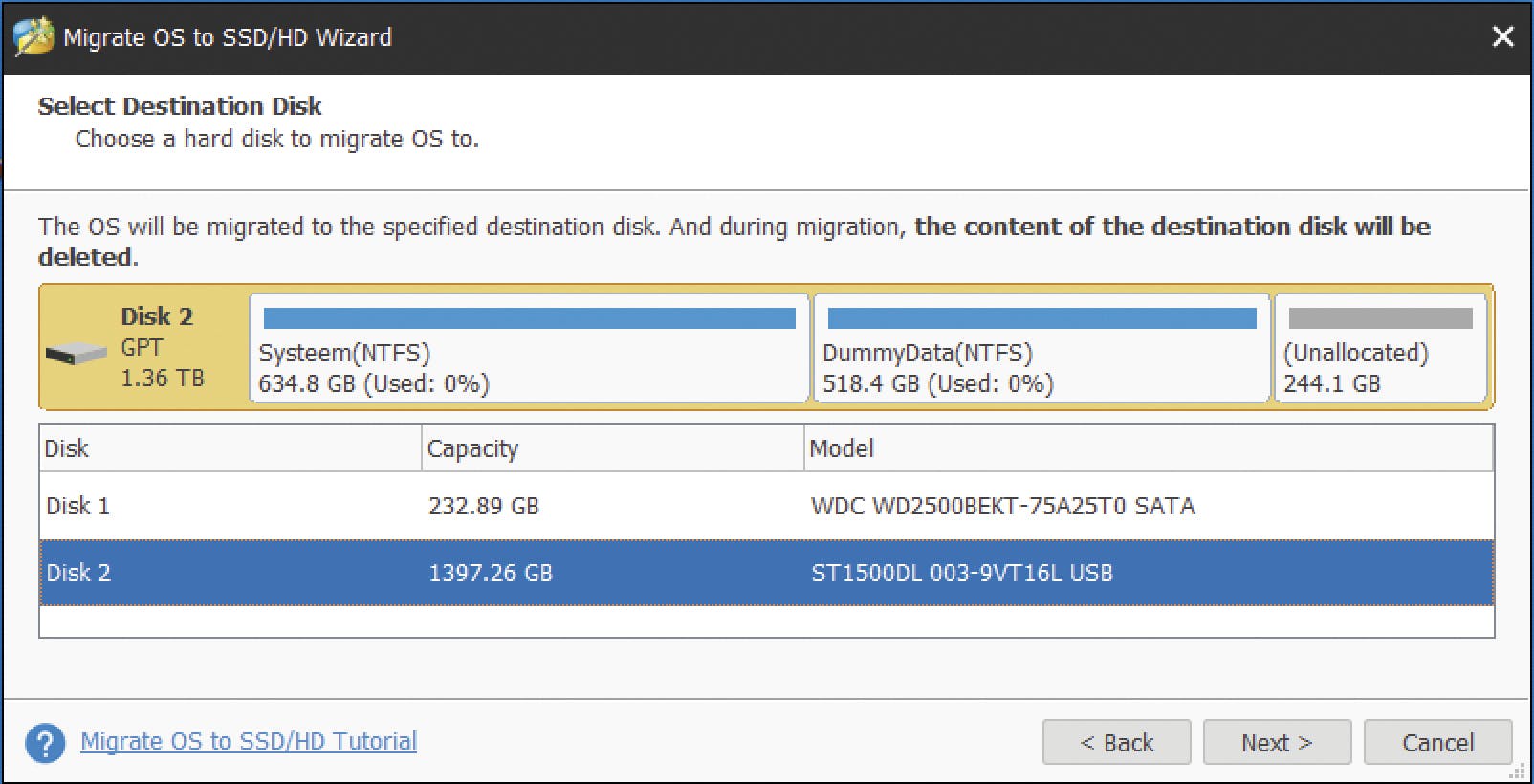Sort by the Capacity column header

pos(612,448)
